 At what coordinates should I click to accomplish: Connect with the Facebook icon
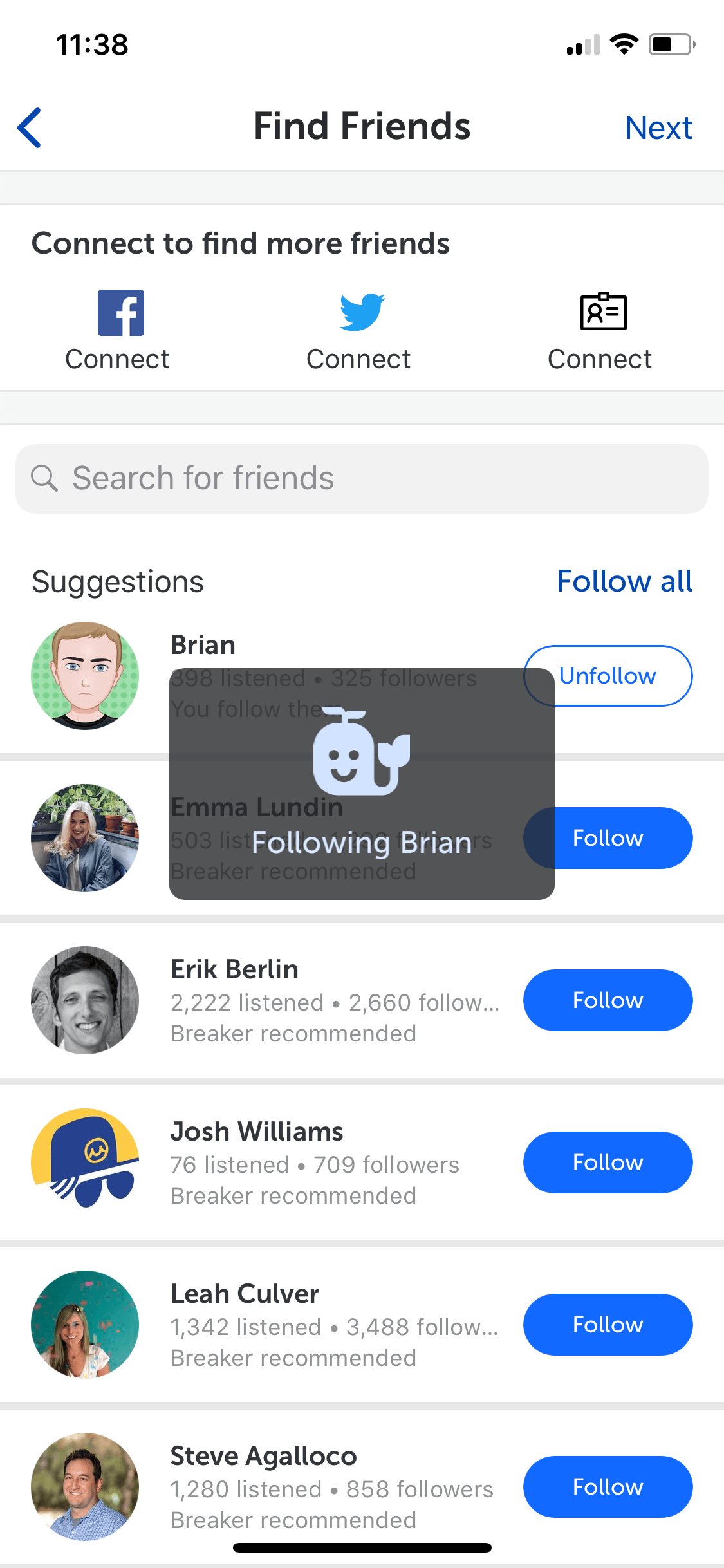point(120,313)
